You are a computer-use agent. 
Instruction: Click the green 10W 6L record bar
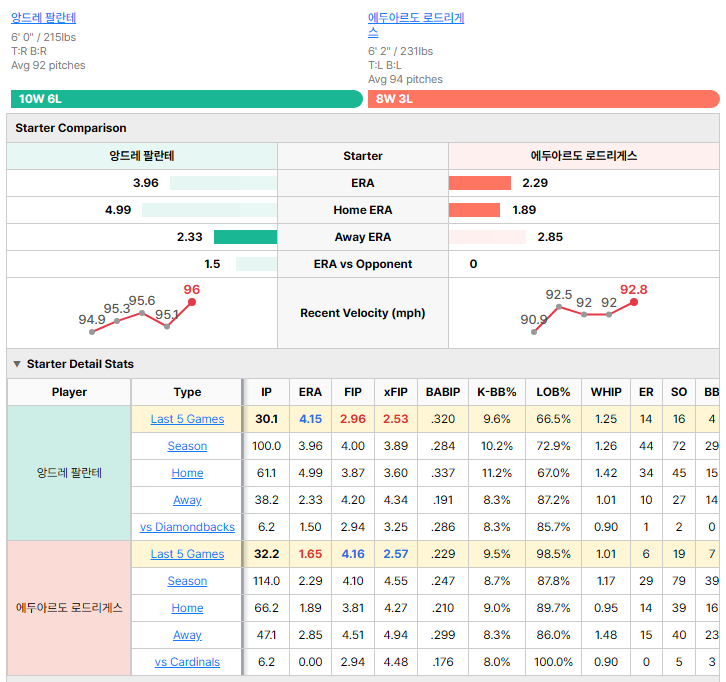coord(187,99)
